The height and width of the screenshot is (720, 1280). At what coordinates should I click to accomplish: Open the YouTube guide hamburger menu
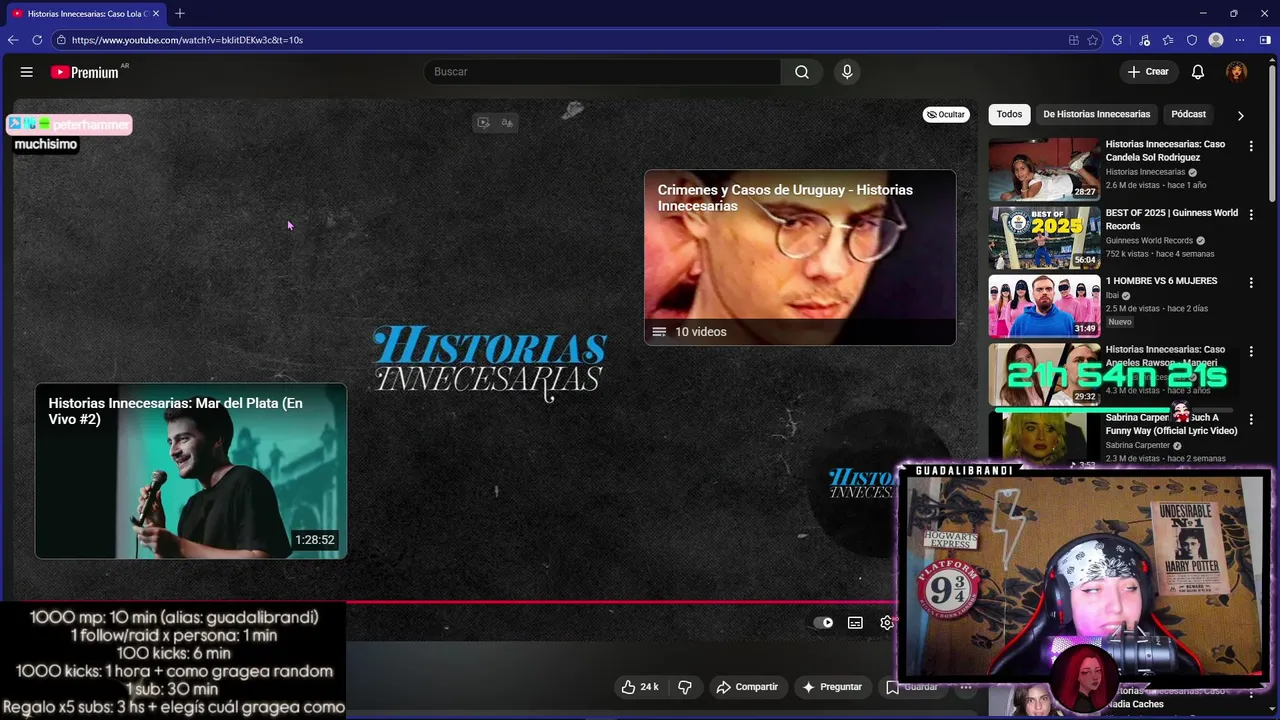(x=27, y=72)
